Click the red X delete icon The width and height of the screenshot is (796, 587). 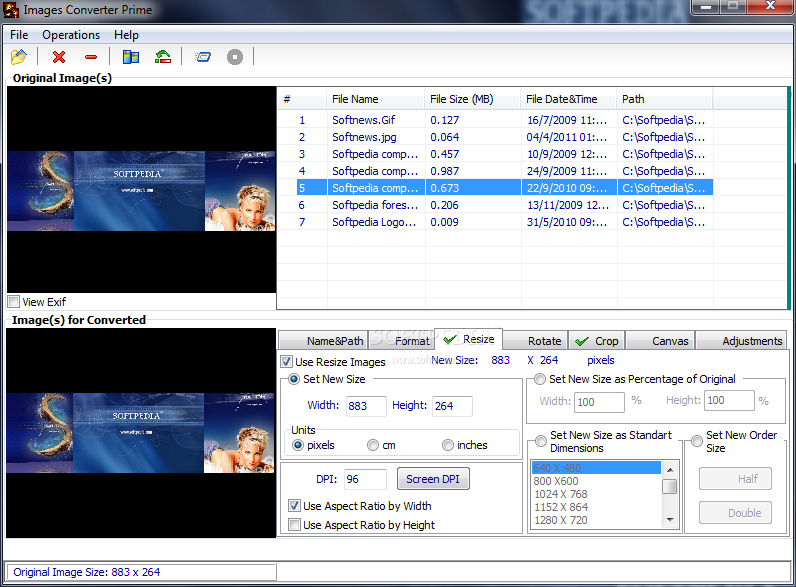[x=59, y=56]
